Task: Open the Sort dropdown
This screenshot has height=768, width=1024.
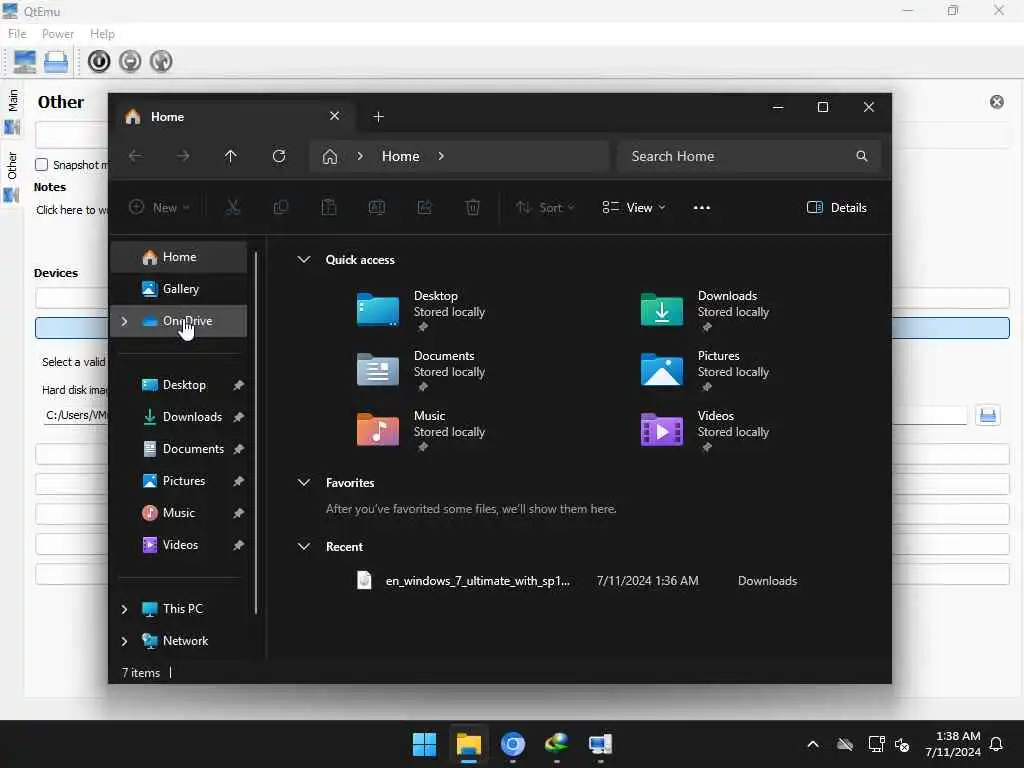Action: click(x=545, y=208)
